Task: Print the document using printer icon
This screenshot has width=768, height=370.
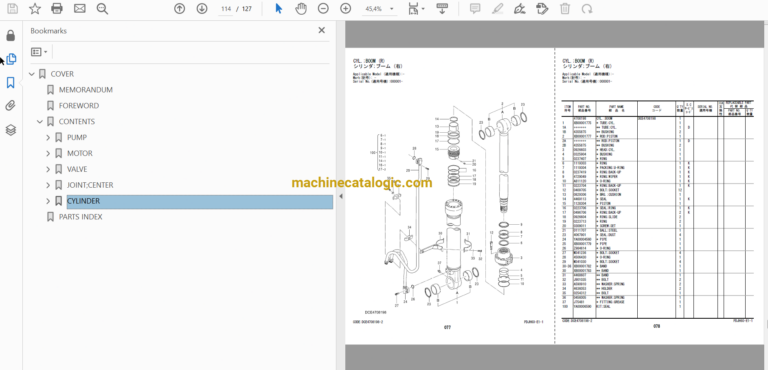Action: tap(57, 8)
